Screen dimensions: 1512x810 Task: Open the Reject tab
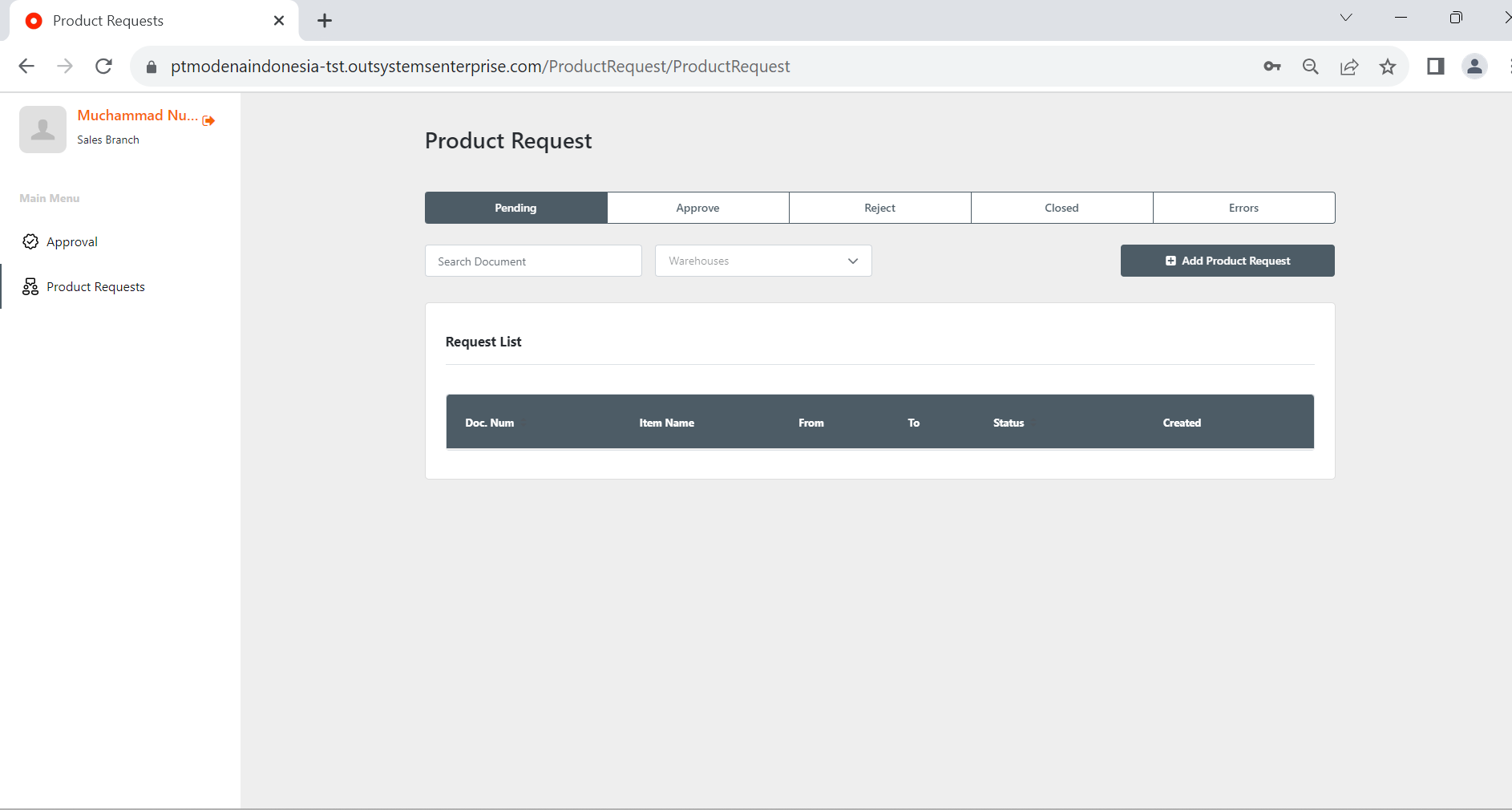coord(879,208)
